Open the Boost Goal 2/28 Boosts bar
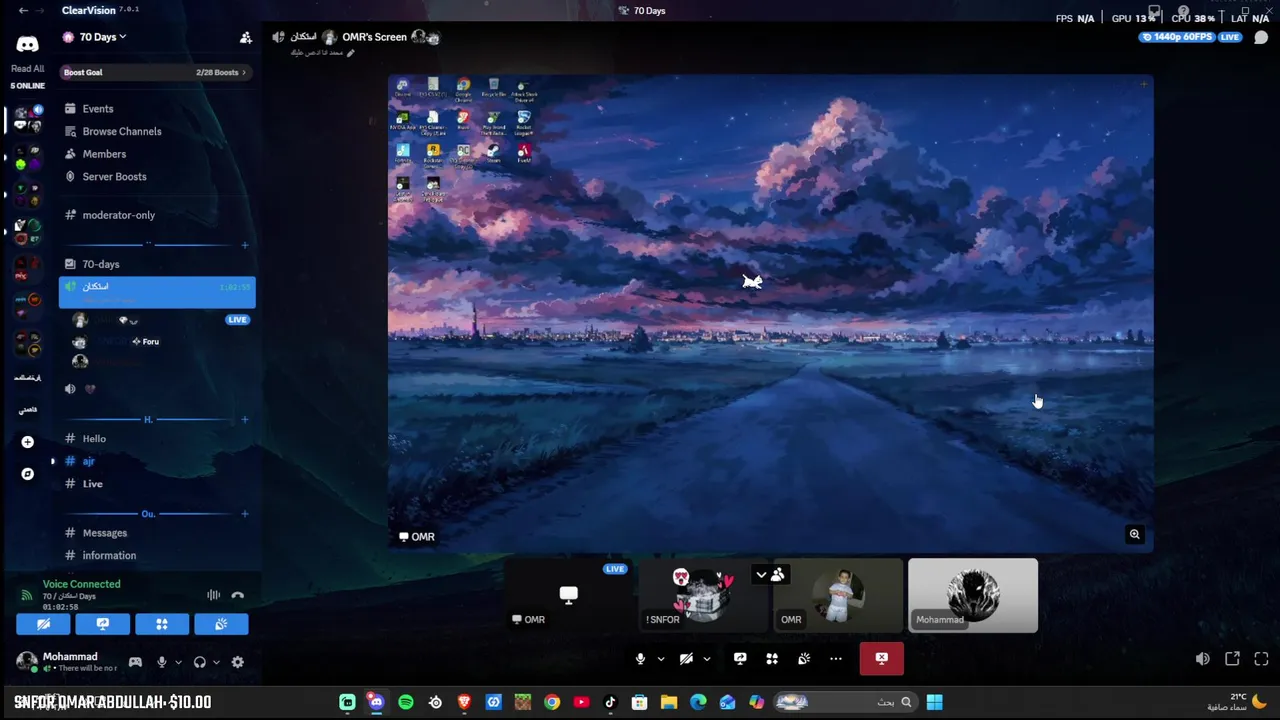 click(156, 72)
